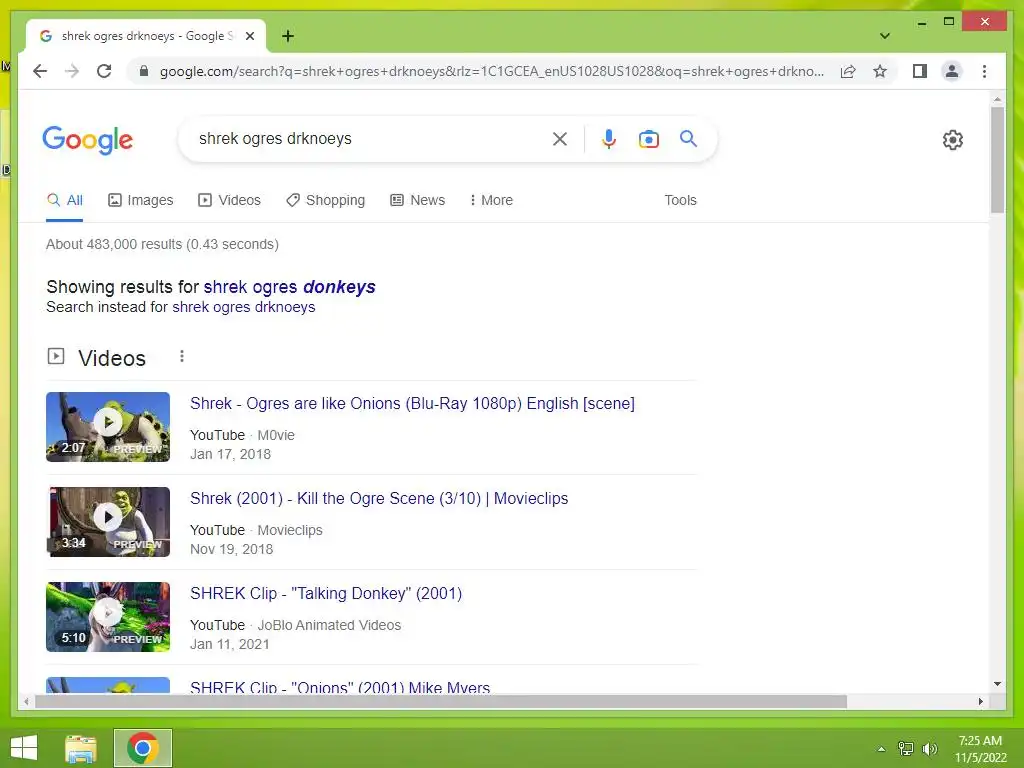
Task: Go to the Google logo homepage
Action: click(x=88, y=140)
